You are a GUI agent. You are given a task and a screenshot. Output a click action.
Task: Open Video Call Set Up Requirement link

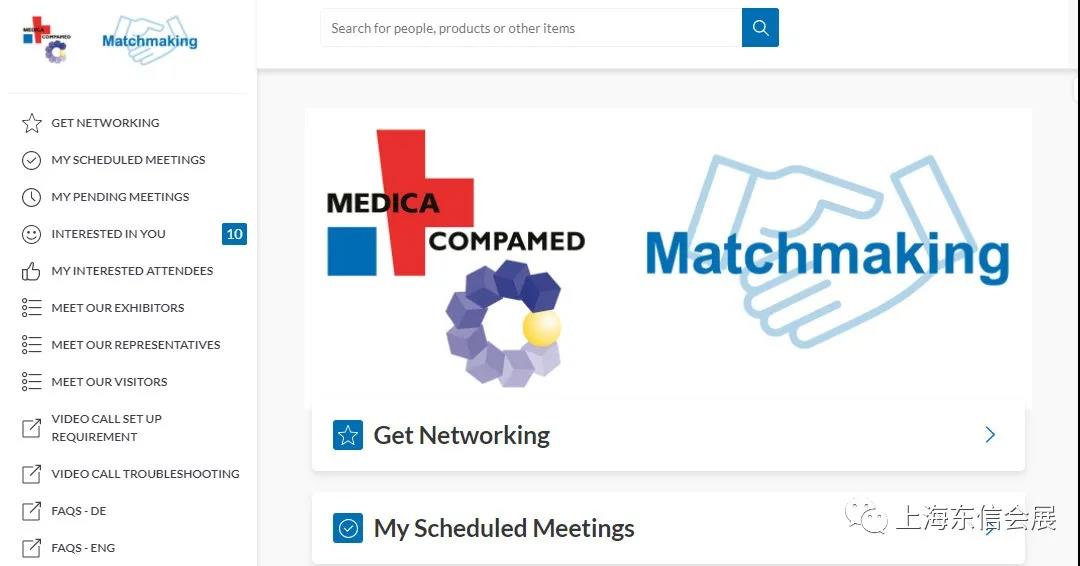(106, 428)
